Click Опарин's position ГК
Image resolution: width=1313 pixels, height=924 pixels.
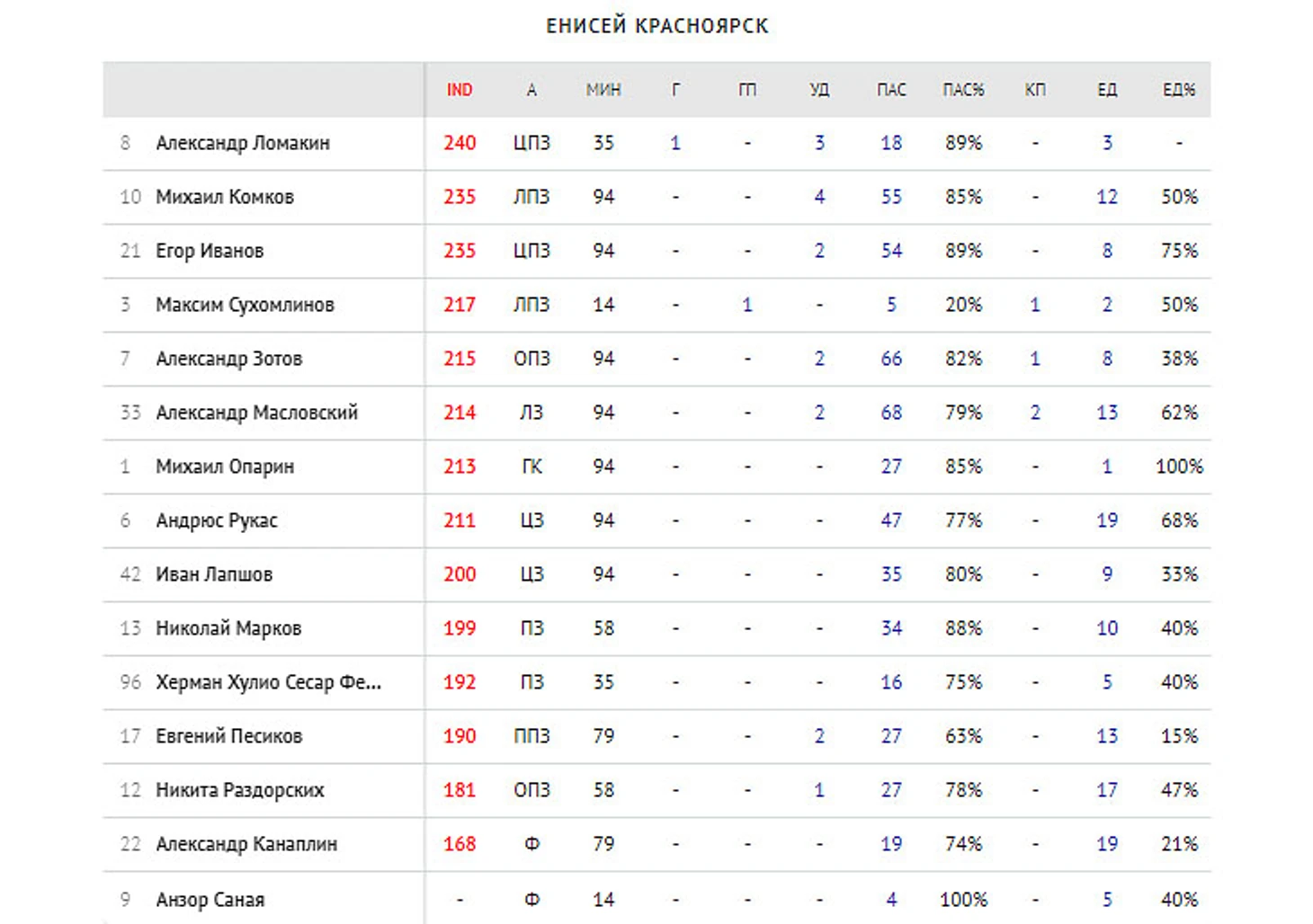(x=531, y=466)
